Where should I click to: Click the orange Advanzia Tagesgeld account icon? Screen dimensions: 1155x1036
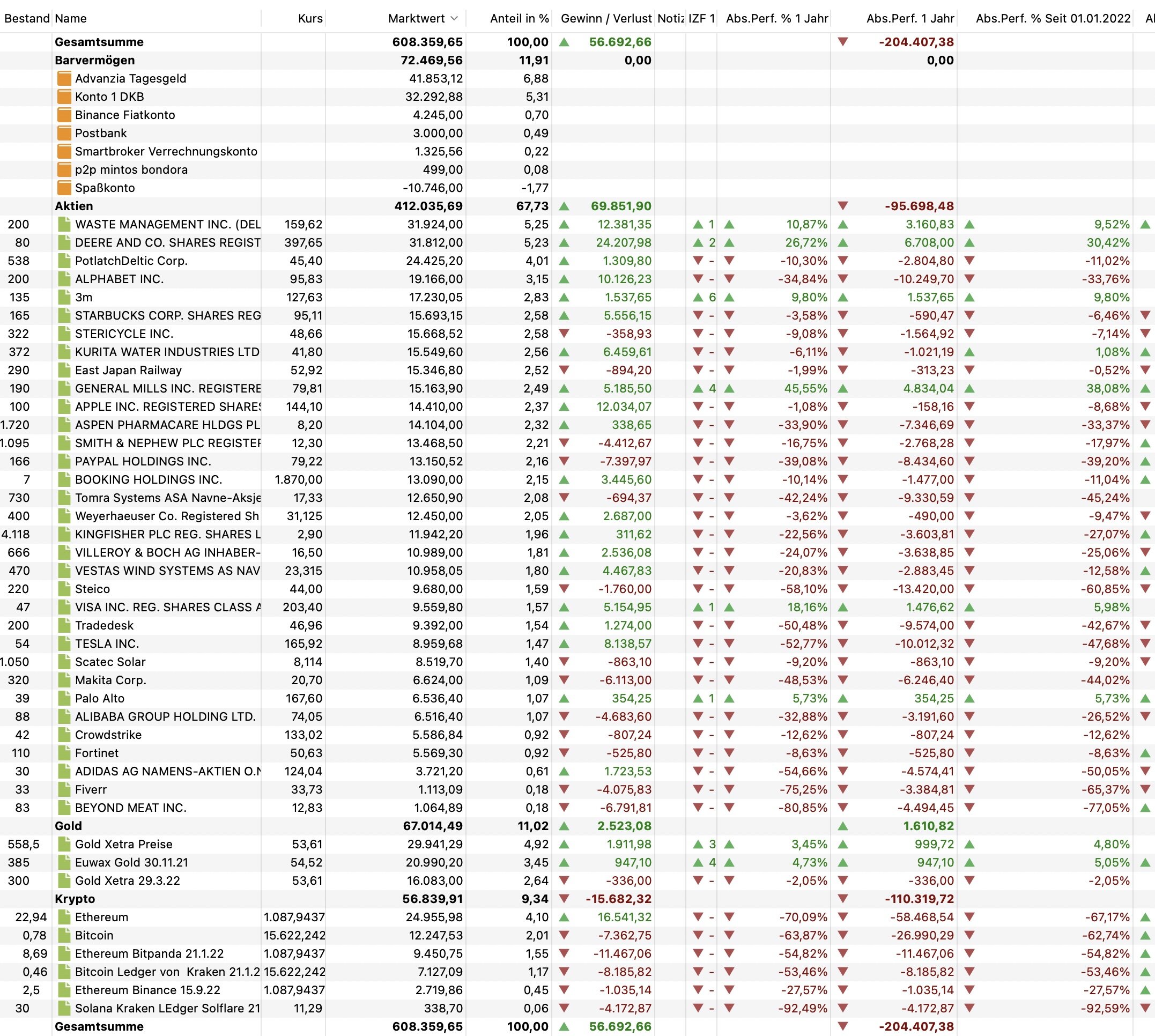click(x=64, y=78)
